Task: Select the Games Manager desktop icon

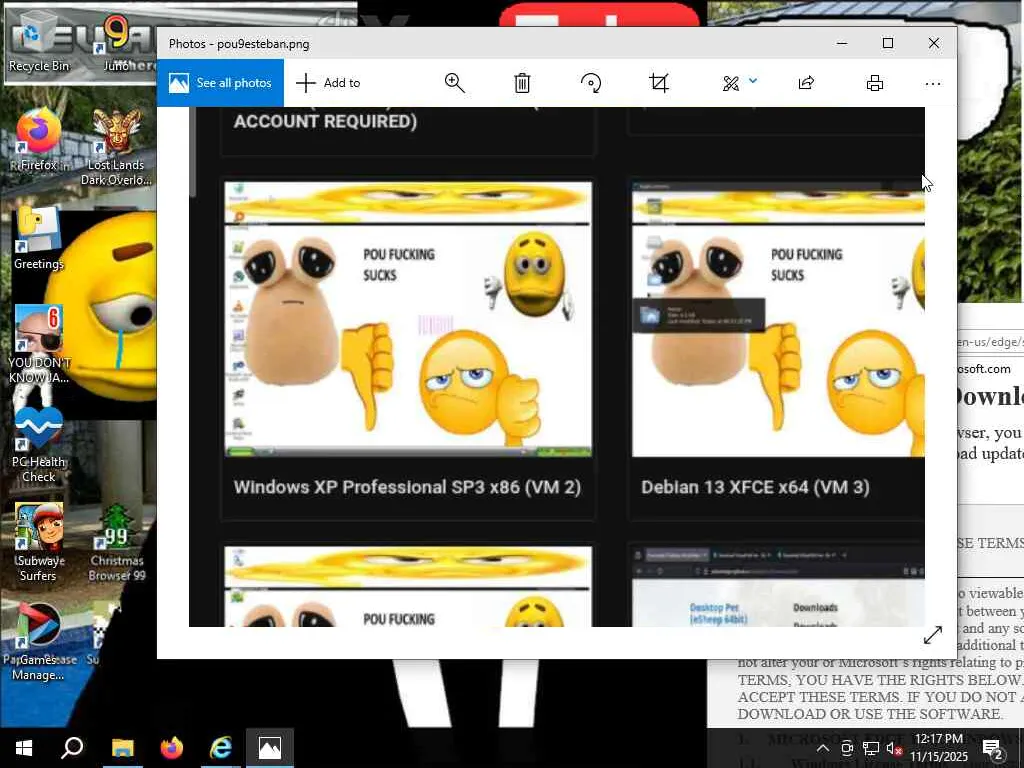Action: pos(39,641)
